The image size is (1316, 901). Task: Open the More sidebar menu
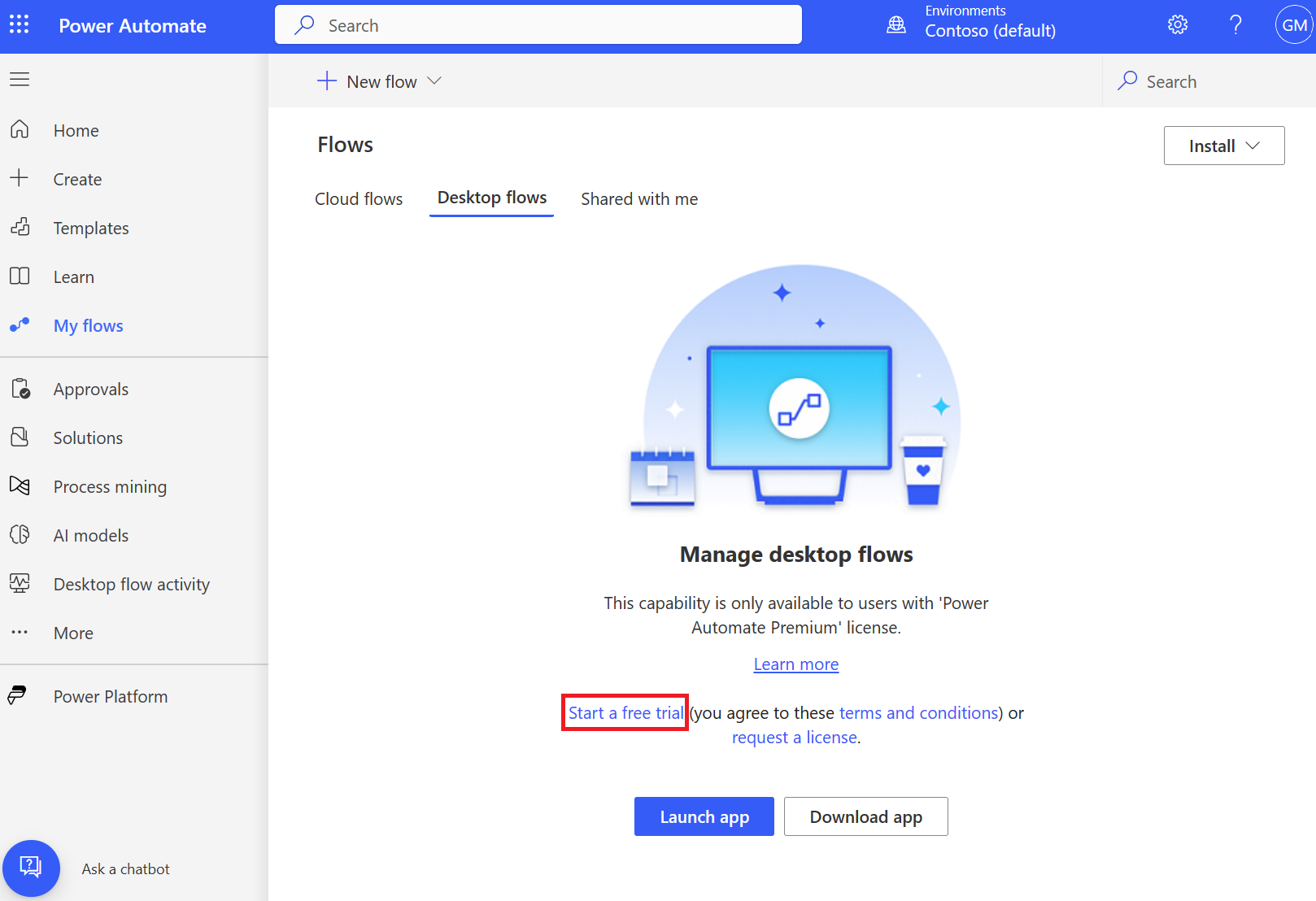tap(72, 633)
